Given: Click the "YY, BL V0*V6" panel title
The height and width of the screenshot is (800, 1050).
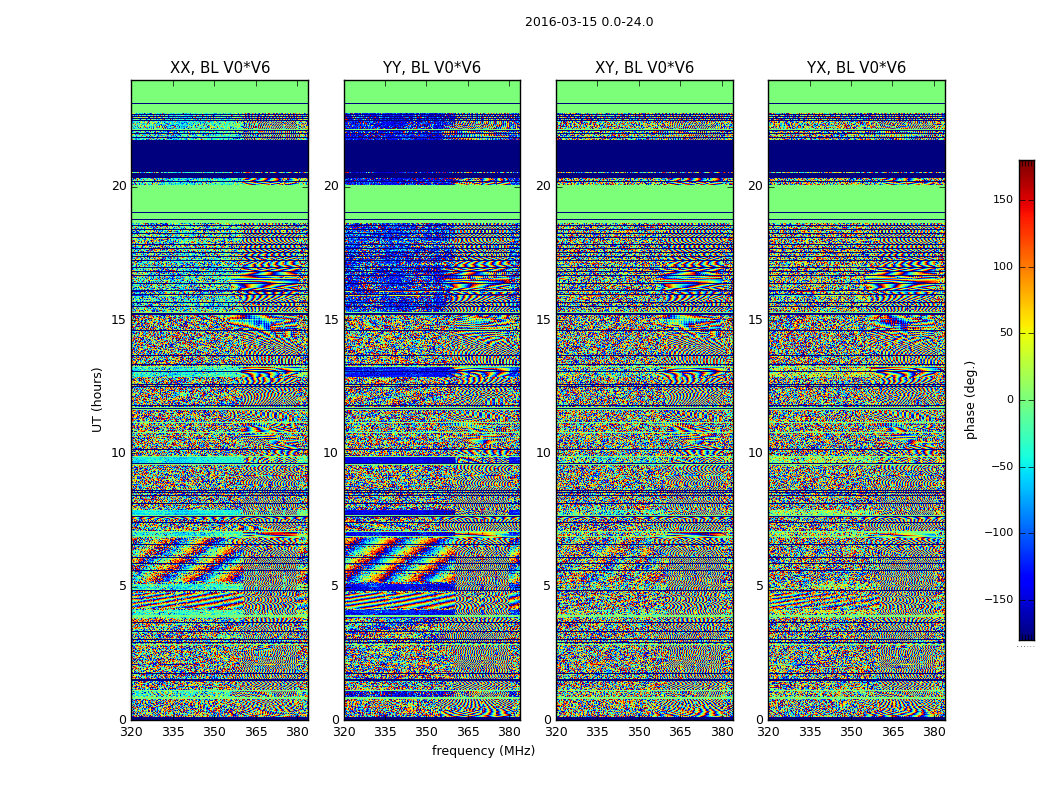Looking at the screenshot, I should coord(432,68).
